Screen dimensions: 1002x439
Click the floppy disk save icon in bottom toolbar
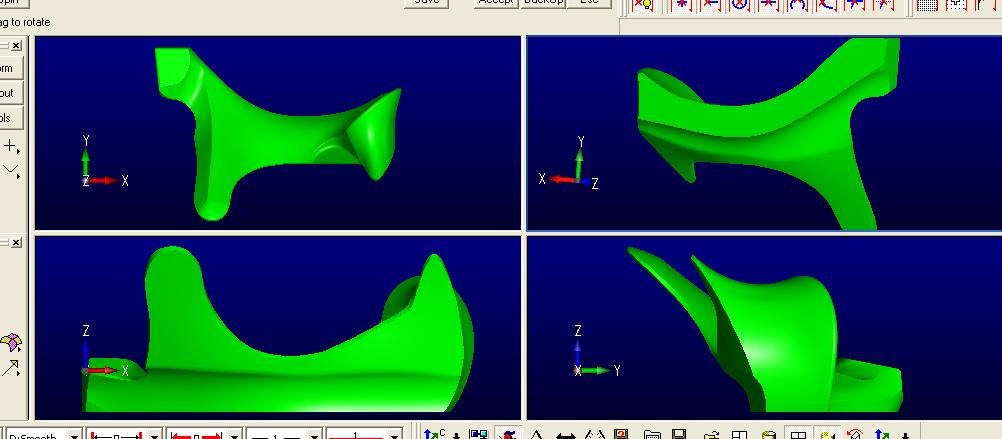pos(681,435)
